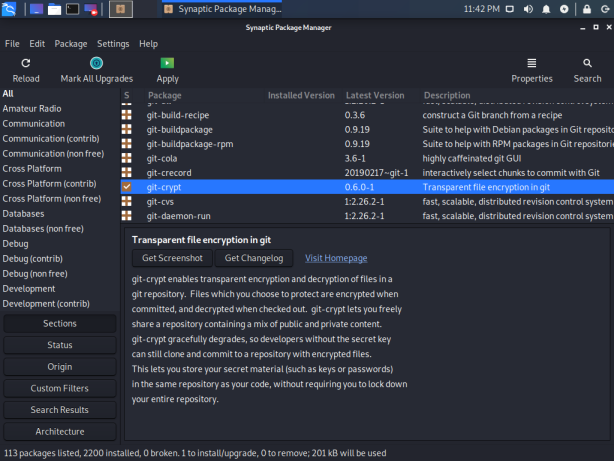The height and width of the screenshot is (461, 614).
Task: Open the Kali application menu icon
Action: coord(9,9)
